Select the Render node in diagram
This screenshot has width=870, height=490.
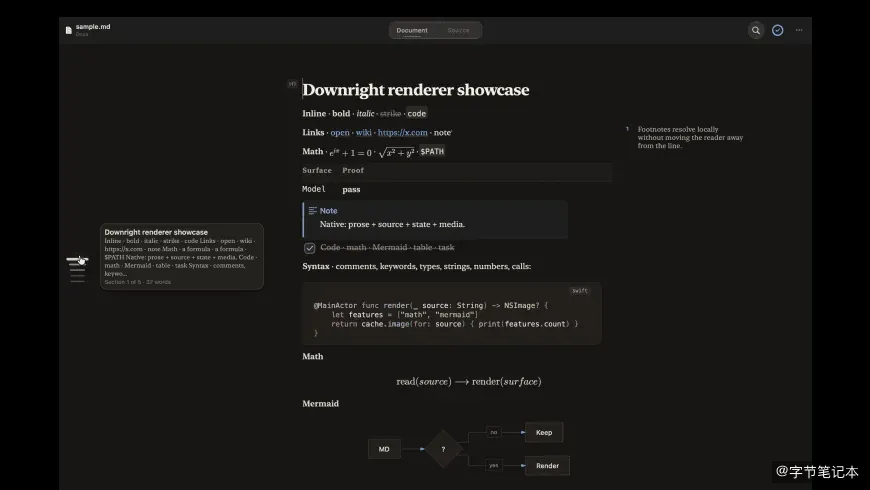(547, 466)
